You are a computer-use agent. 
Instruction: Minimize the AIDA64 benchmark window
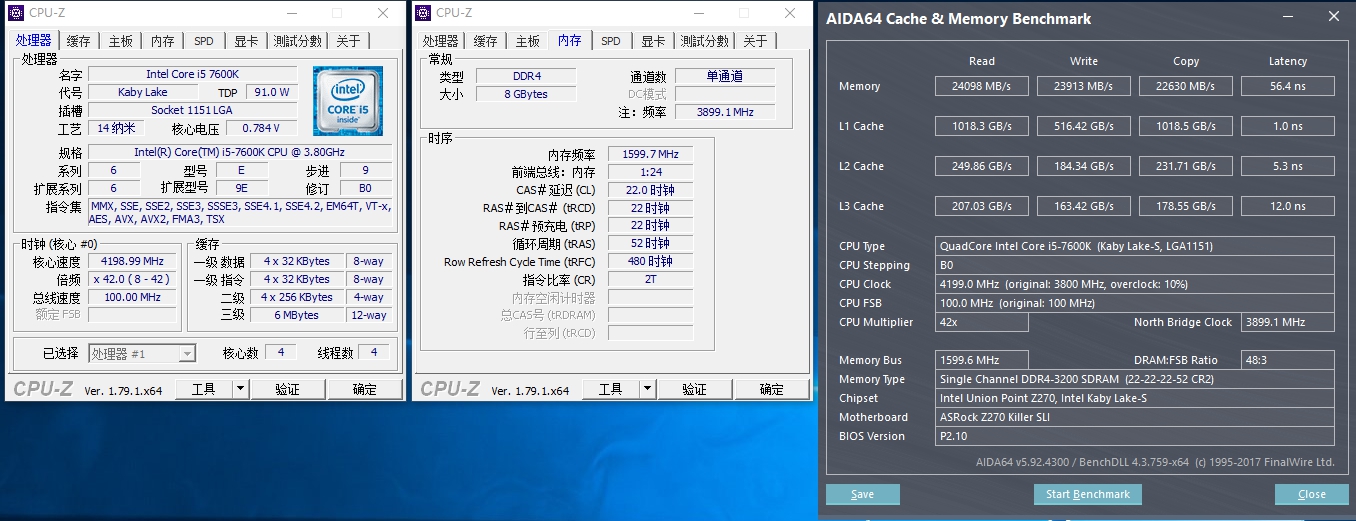pyautogui.click(x=1289, y=17)
